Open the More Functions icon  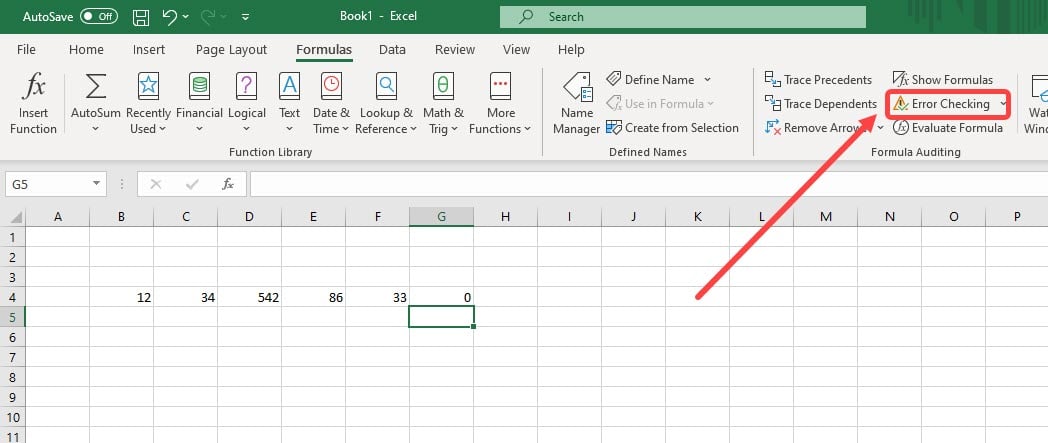[x=500, y=87]
